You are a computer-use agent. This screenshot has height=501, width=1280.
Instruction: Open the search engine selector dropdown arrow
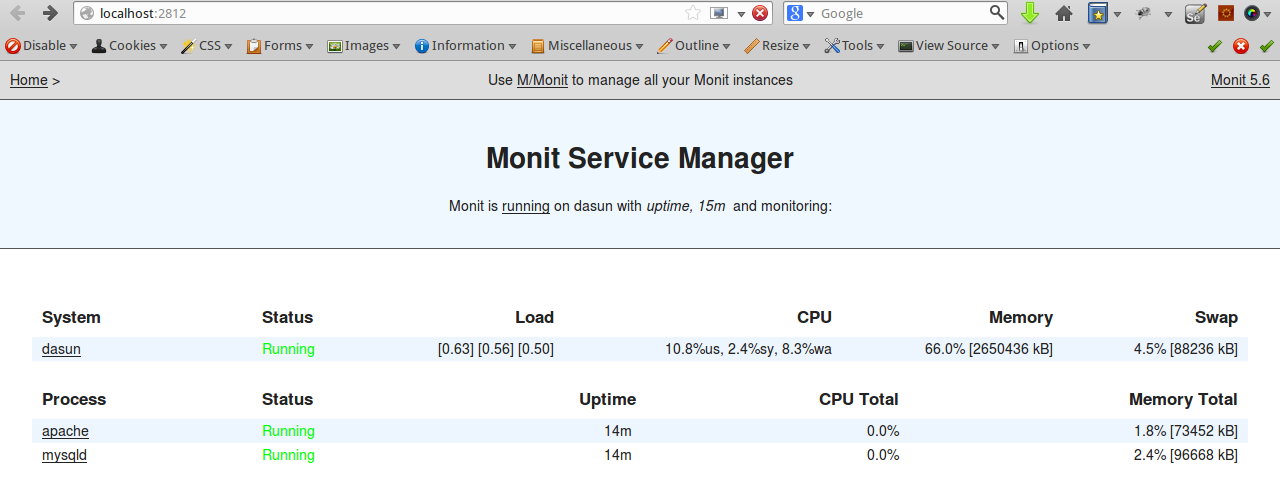click(x=810, y=14)
